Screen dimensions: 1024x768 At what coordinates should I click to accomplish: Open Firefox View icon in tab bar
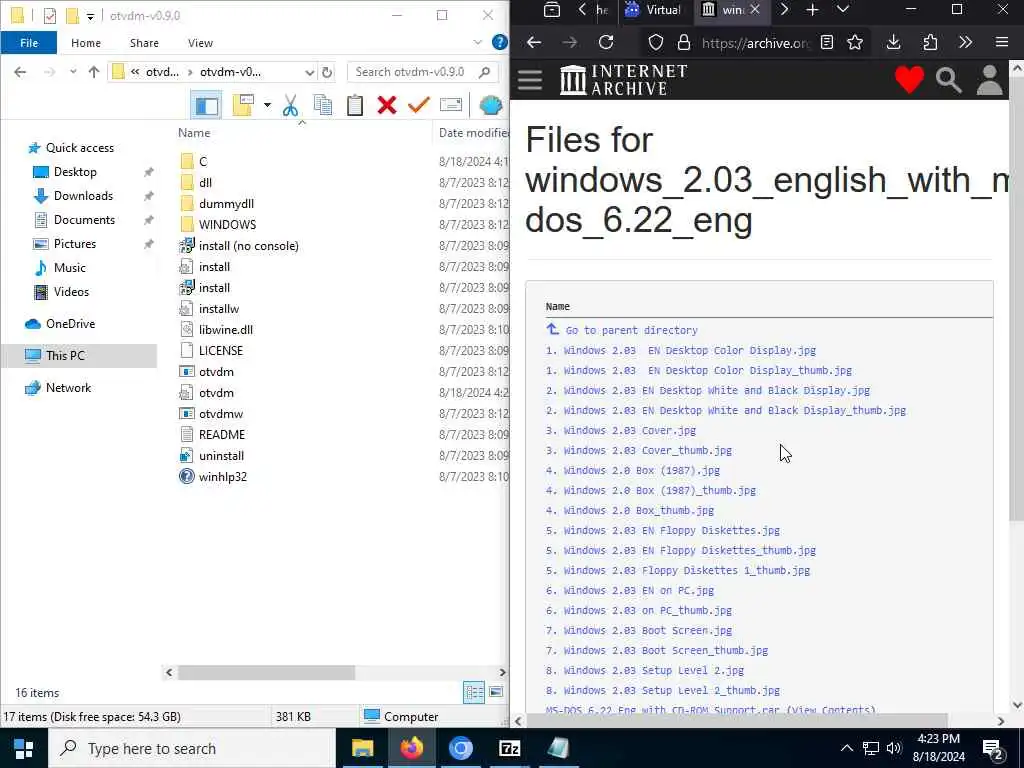(x=552, y=10)
